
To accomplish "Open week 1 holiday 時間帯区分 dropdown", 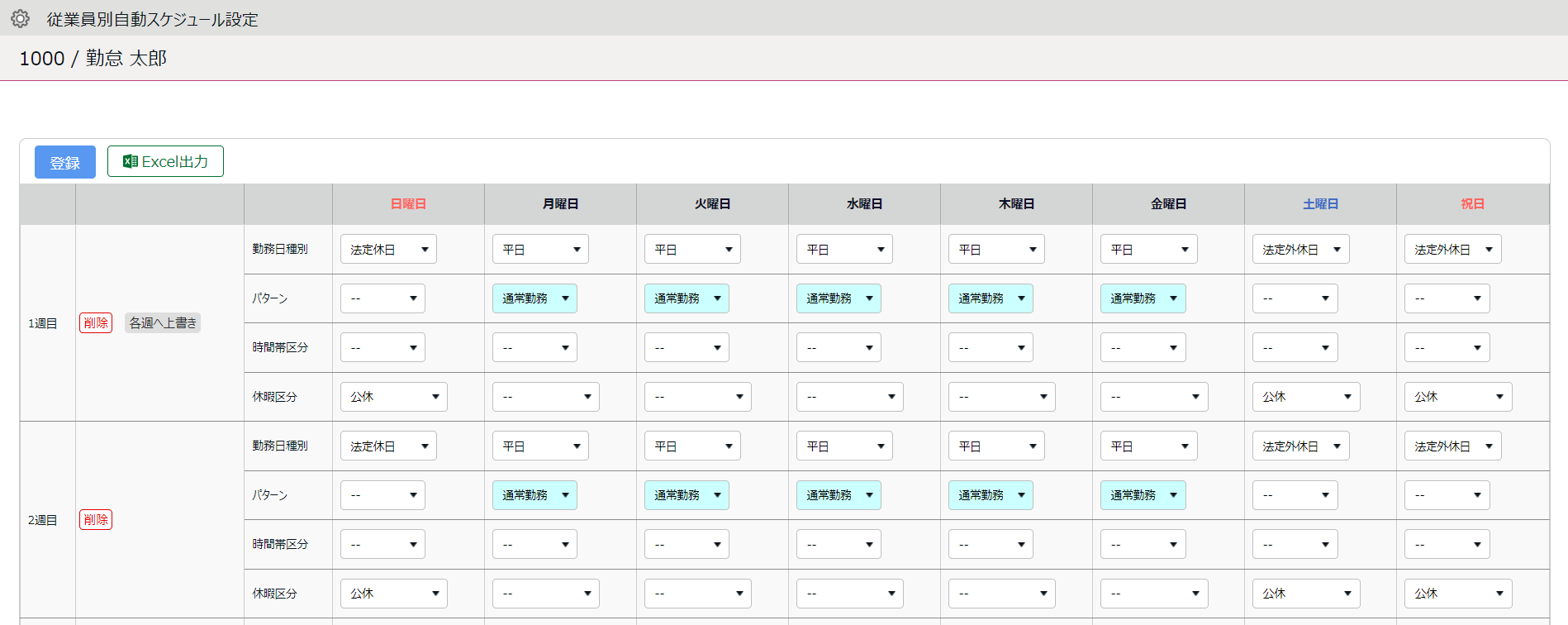I will (1447, 347).
